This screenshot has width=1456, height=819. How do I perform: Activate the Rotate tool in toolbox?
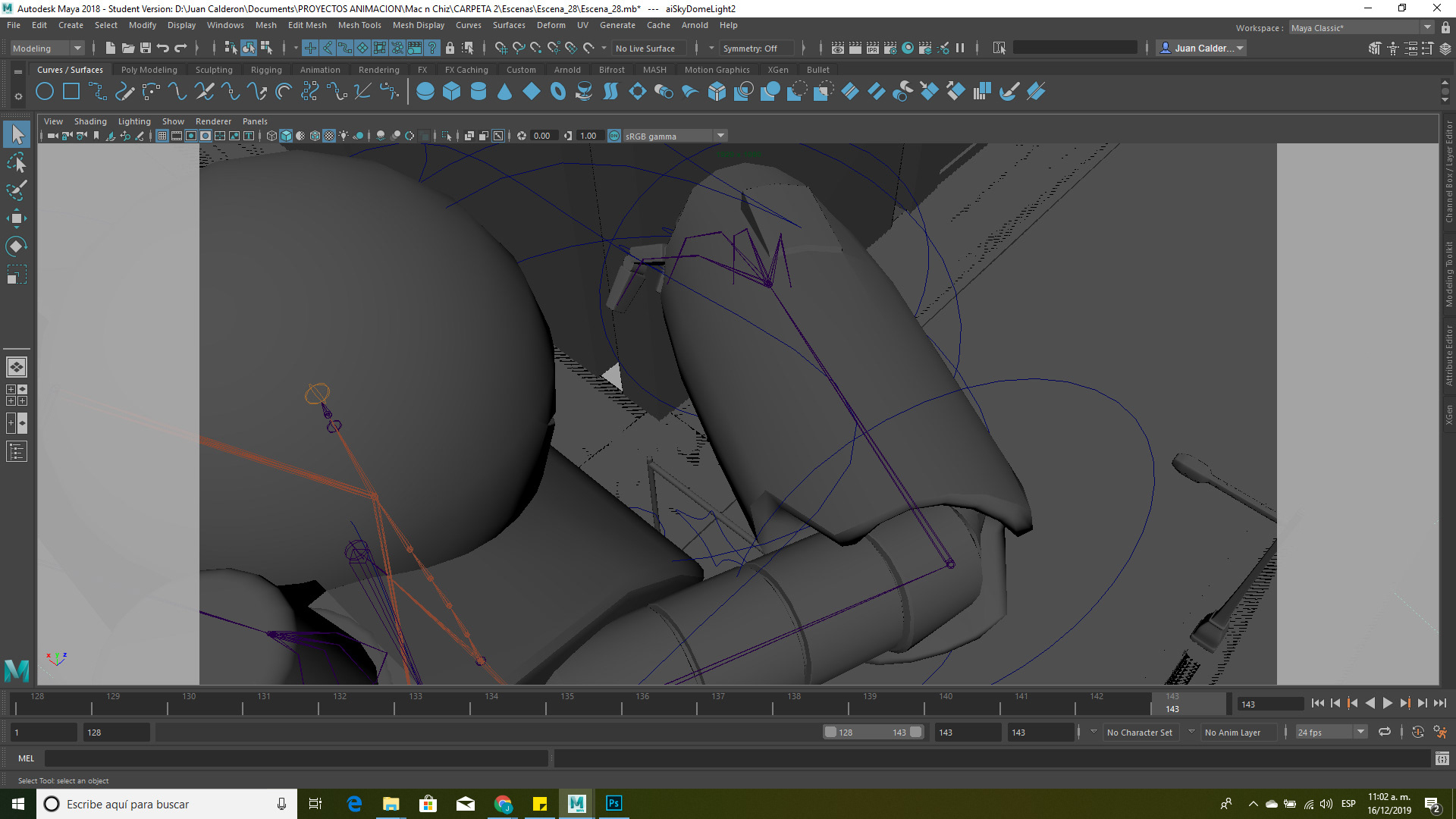(x=17, y=246)
